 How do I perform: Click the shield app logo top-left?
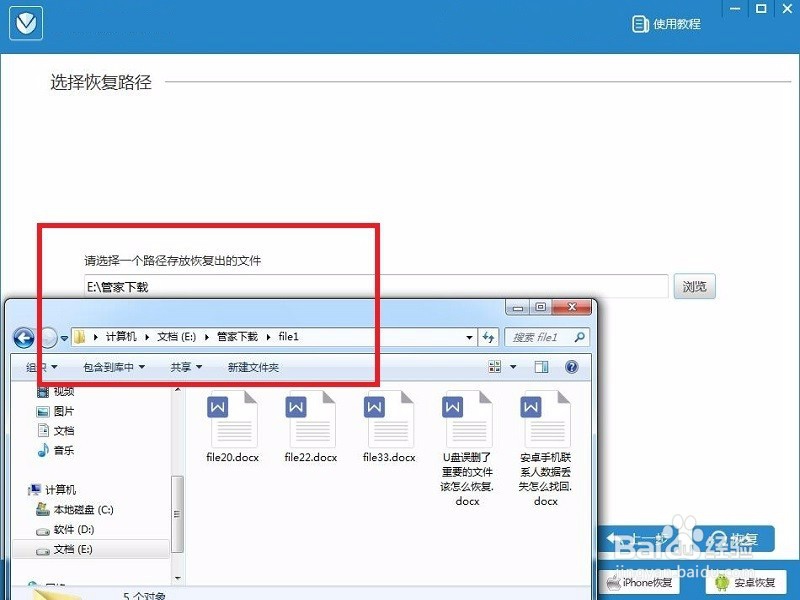[x=25, y=22]
